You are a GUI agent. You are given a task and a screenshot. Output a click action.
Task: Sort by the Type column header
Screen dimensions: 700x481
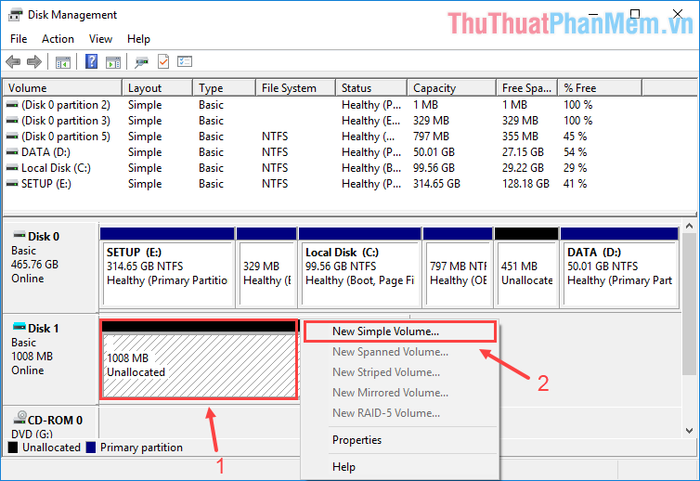[224, 88]
